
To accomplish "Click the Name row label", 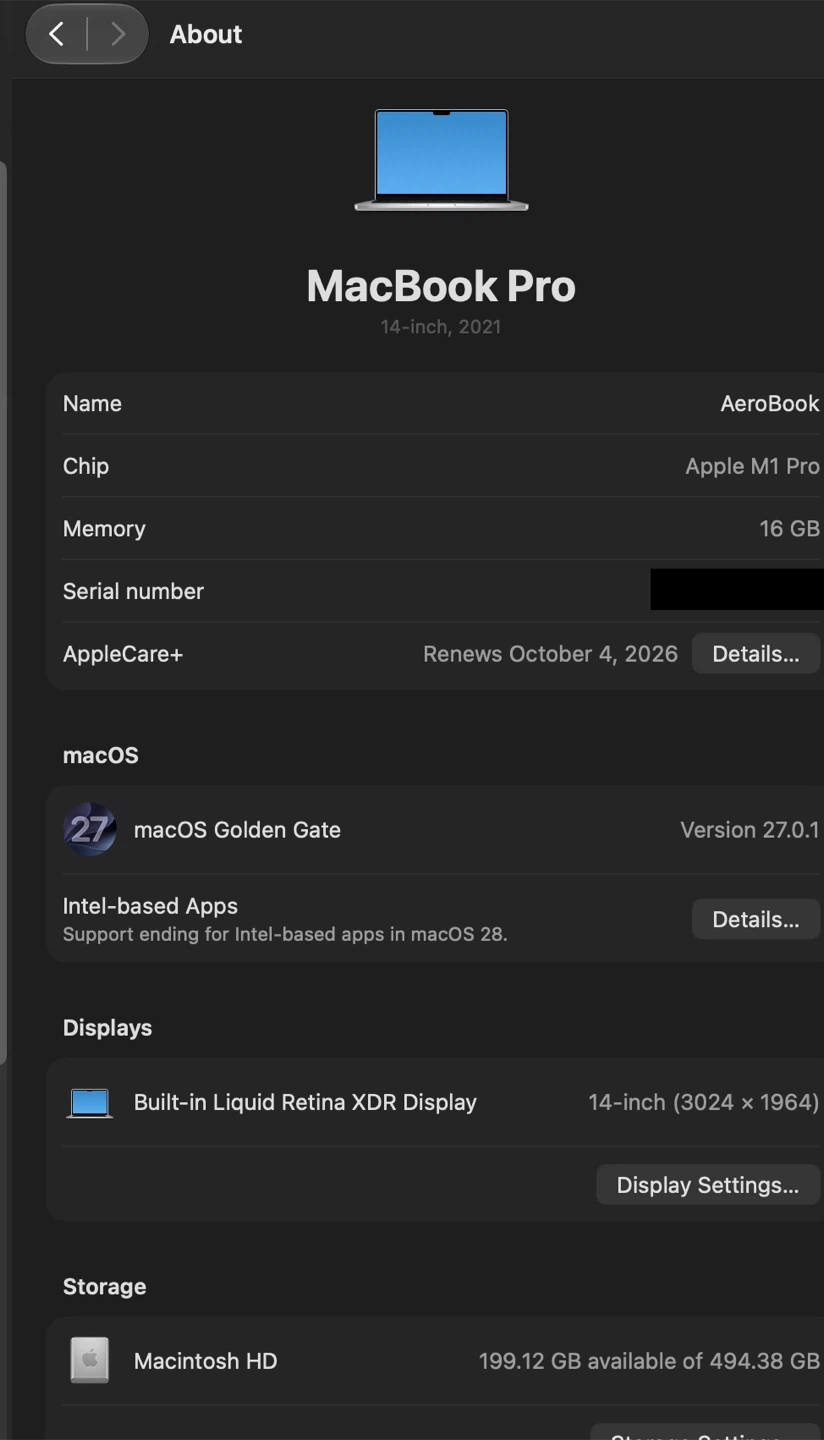I will (x=92, y=404).
